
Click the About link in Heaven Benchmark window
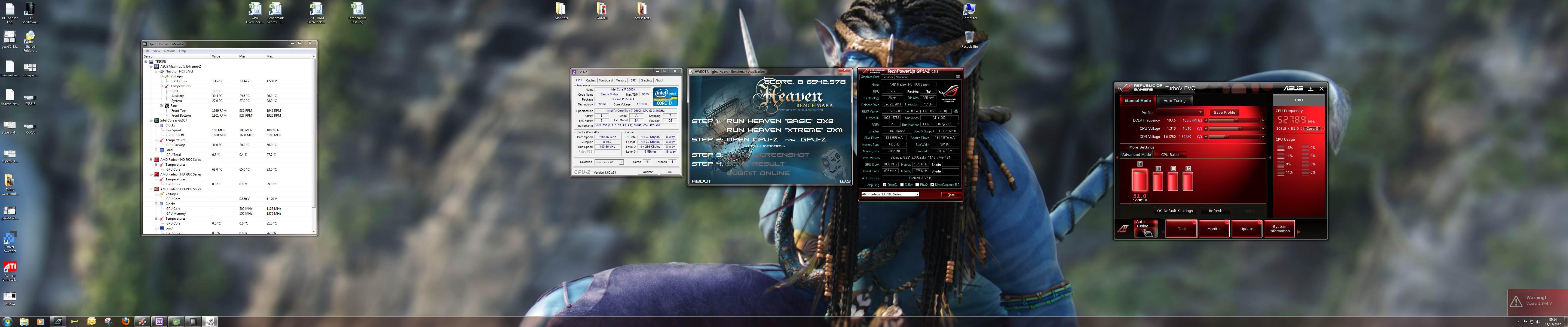tap(701, 181)
